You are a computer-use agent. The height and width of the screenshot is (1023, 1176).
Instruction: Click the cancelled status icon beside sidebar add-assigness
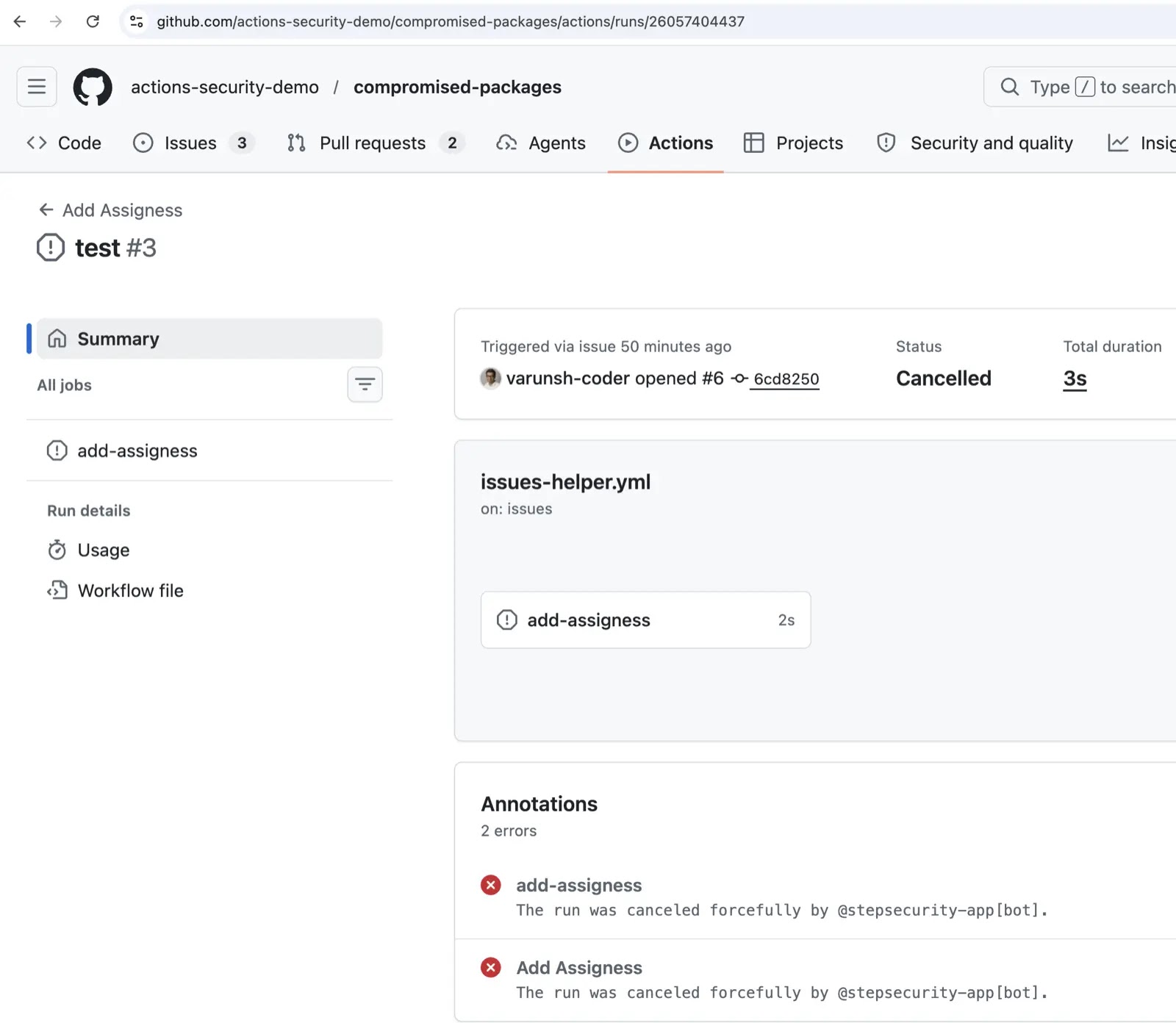(57, 451)
